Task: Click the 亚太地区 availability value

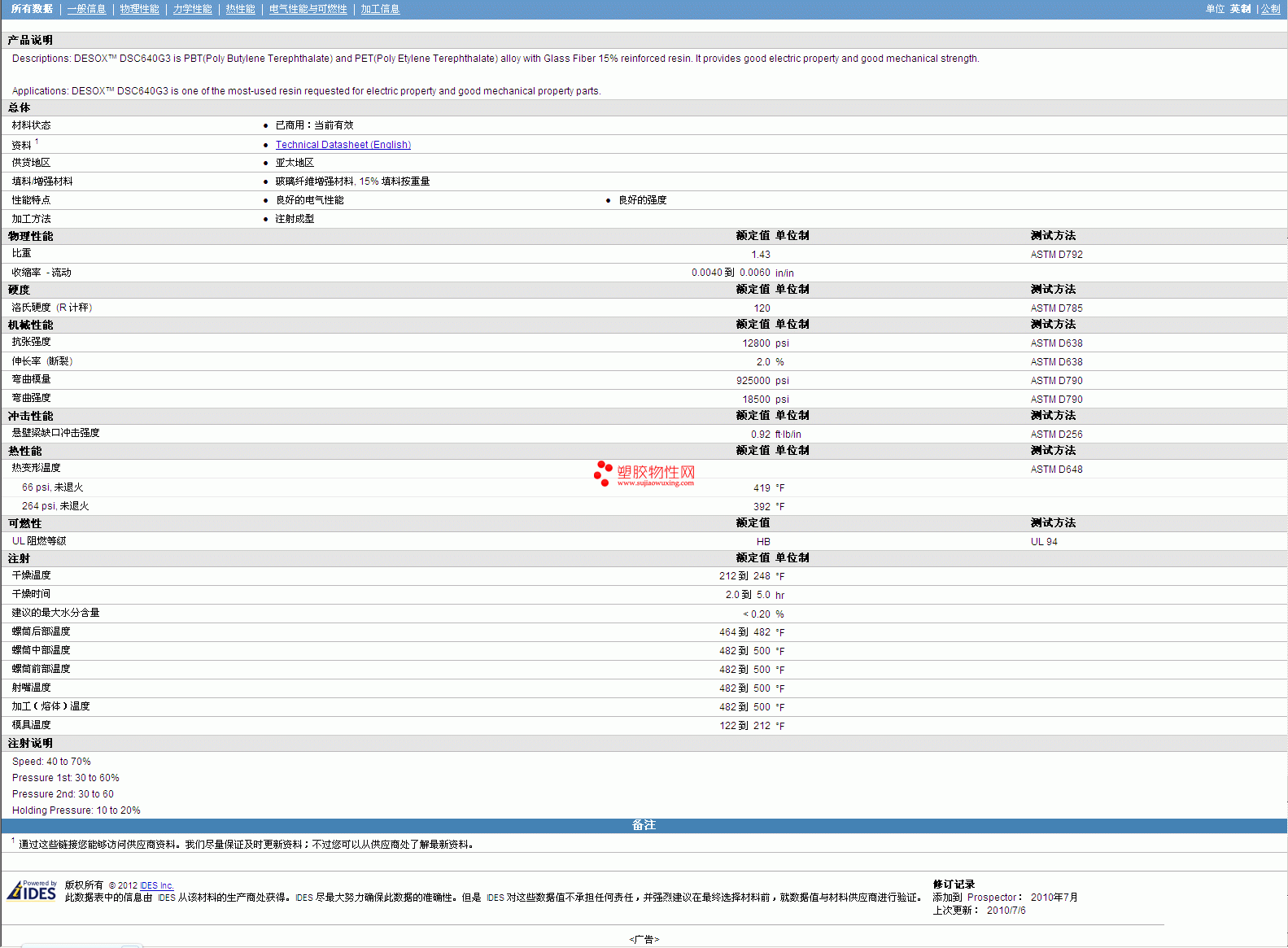Action: 295,163
